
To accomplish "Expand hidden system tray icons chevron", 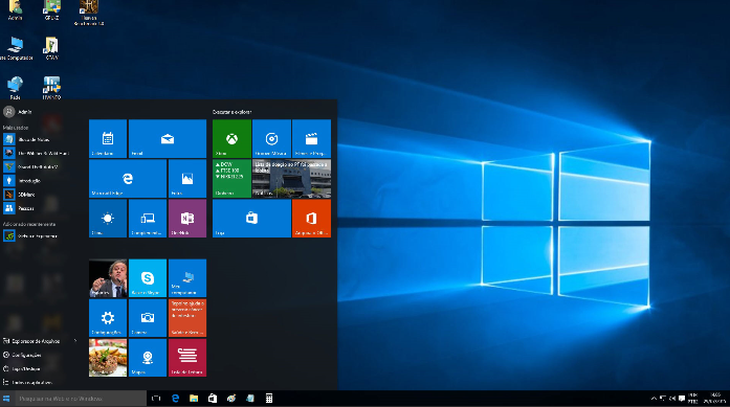I will pos(654,399).
